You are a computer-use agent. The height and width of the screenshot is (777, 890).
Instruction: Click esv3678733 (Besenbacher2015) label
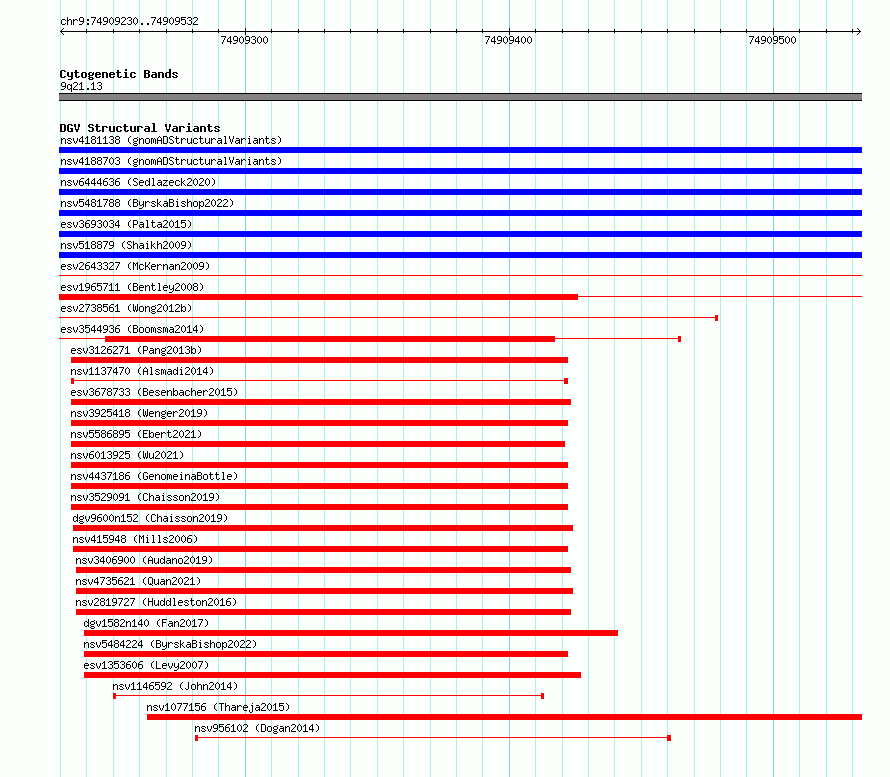[154, 392]
